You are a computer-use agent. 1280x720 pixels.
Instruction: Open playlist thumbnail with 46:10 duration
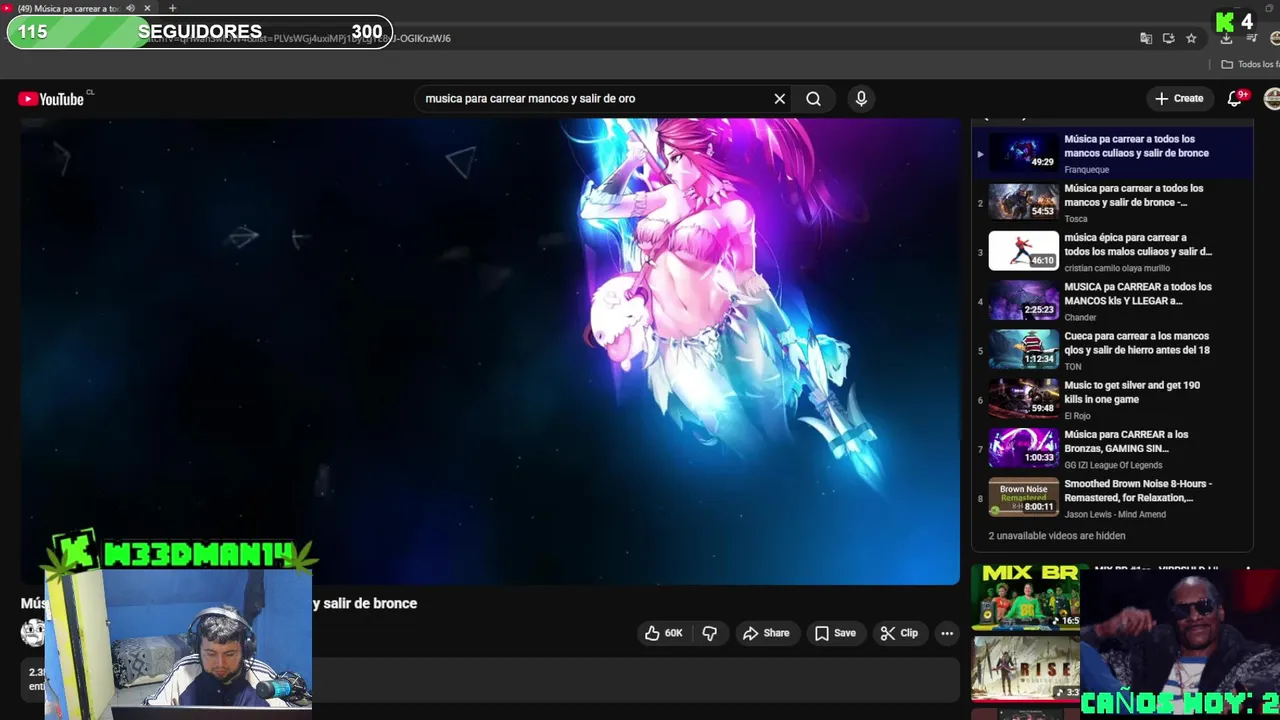click(x=1023, y=250)
